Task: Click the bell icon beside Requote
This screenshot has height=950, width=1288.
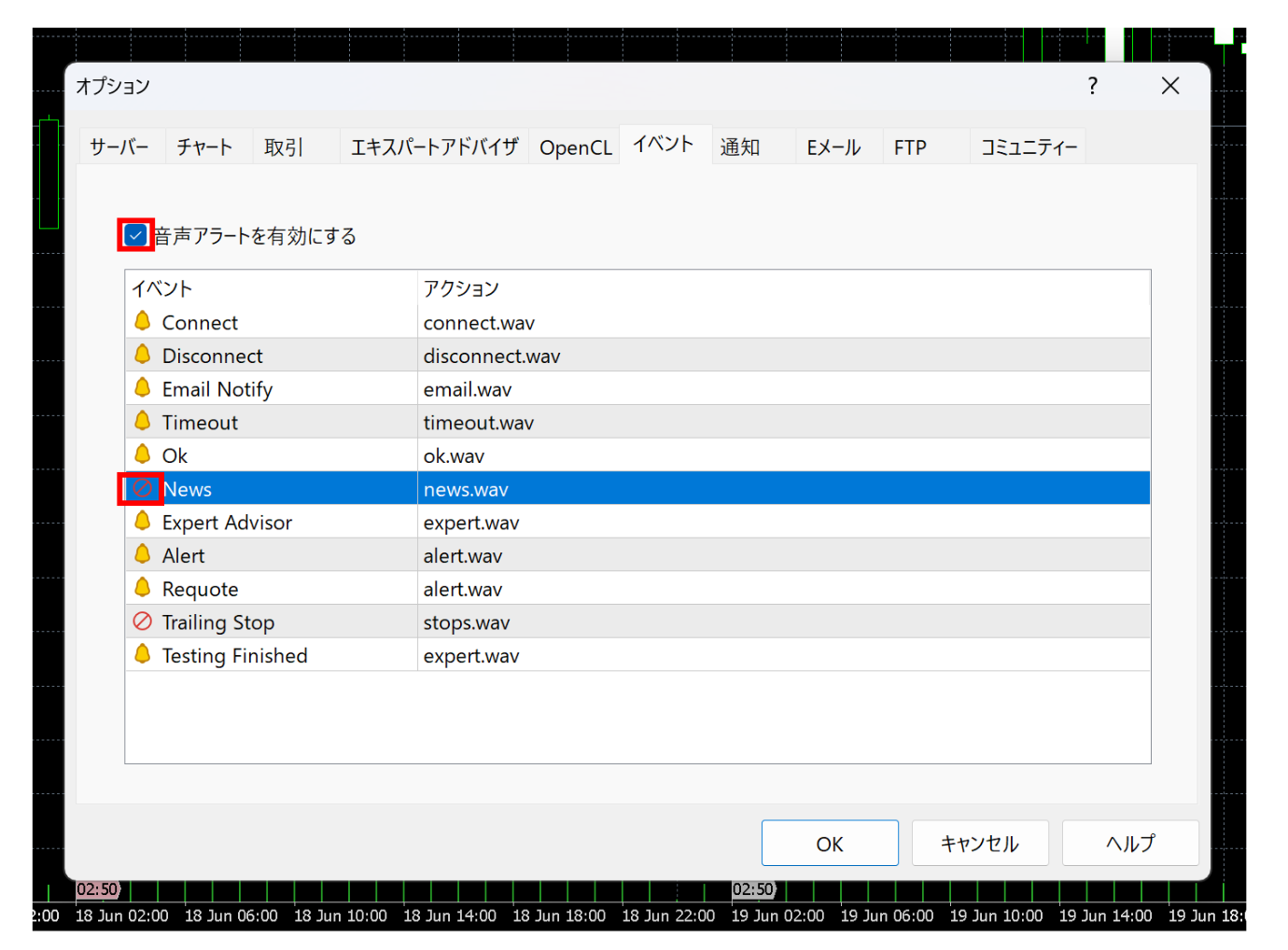Action: [x=143, y=588]
